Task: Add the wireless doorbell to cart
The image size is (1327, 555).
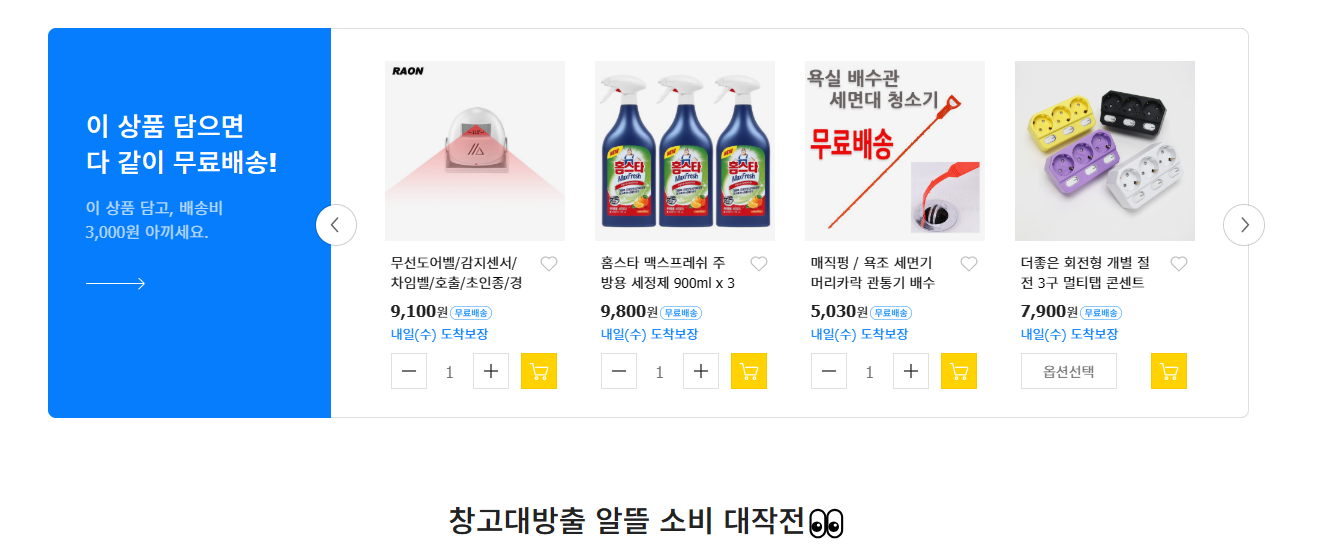Action: click(x=539, y=371)
